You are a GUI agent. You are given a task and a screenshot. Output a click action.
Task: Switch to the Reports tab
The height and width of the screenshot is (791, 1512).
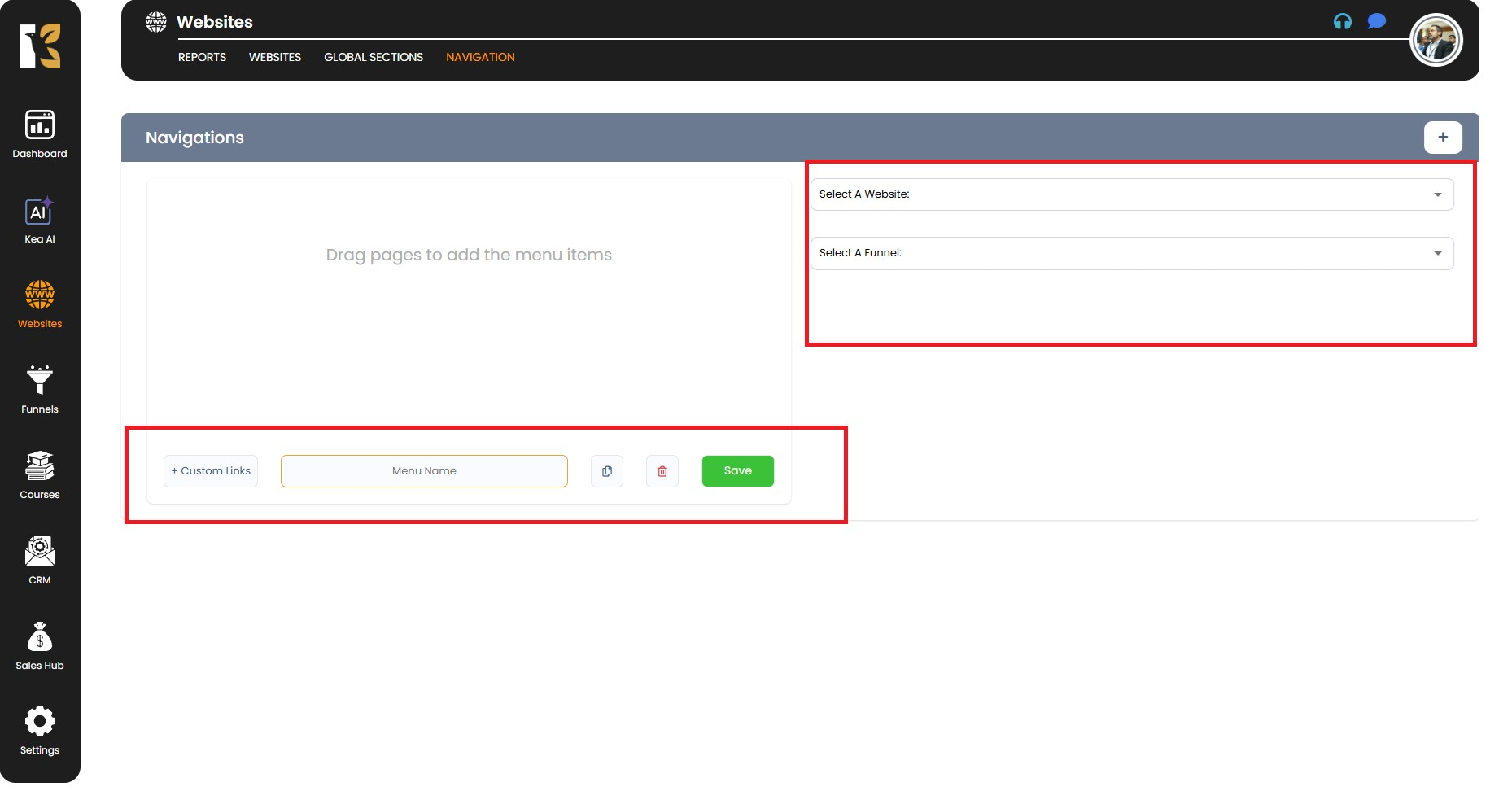point(202,57)
